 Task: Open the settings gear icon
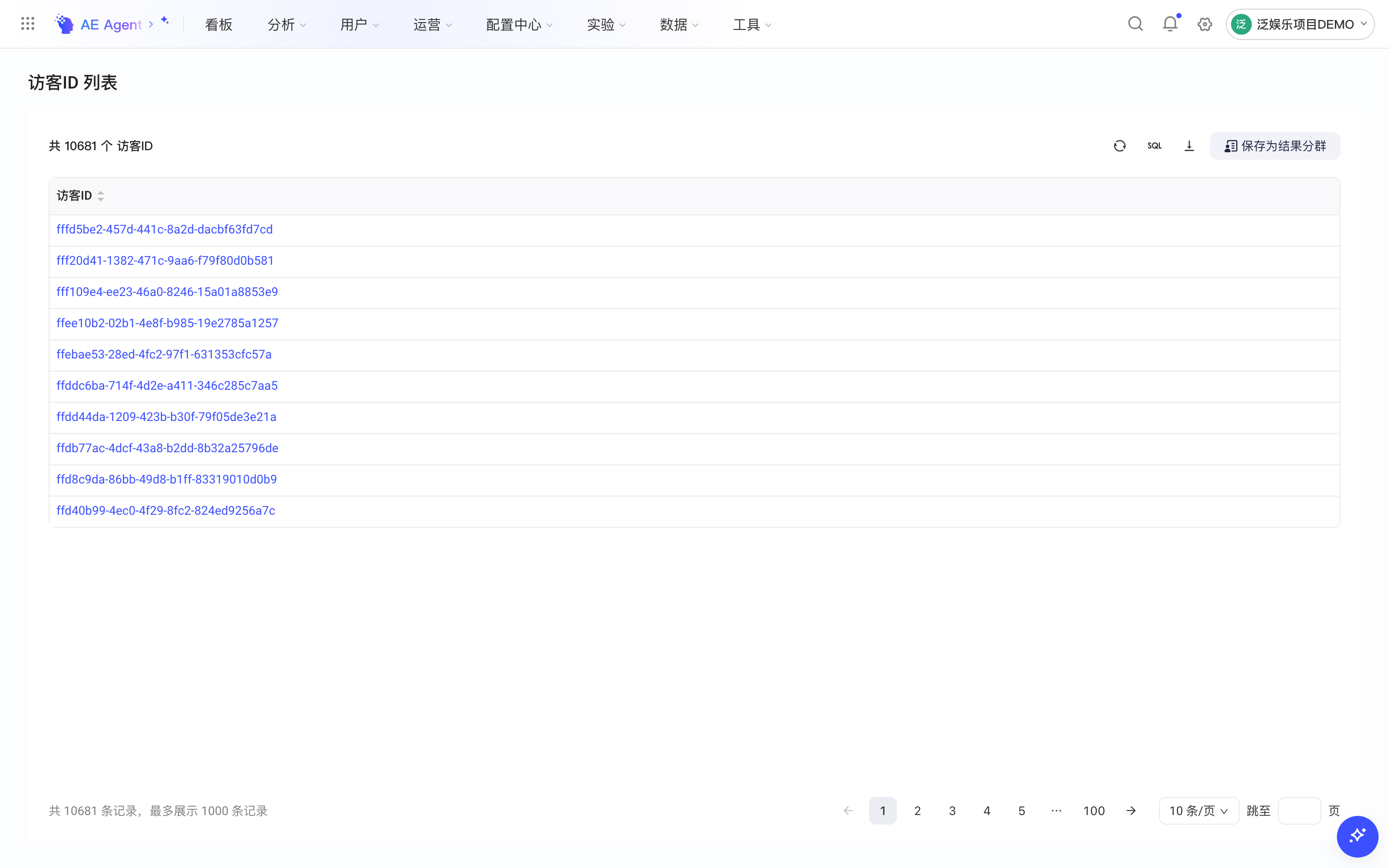(x=1205, y=24)
